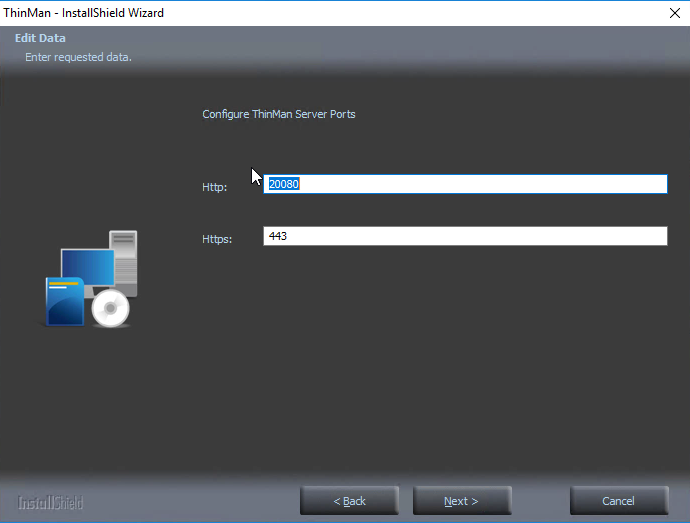Click the Https port input field
The width and height of the screenshot is (690, 523).
coord(465,236)
